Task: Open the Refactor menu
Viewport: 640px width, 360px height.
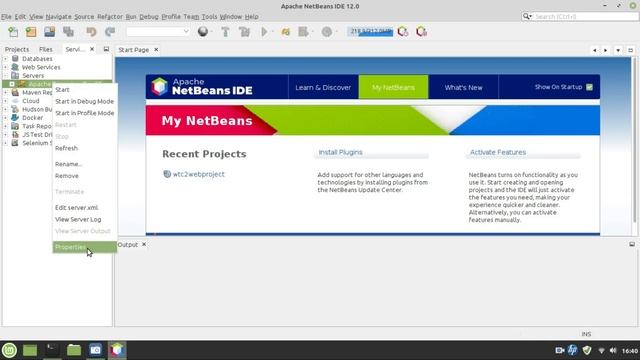Action: point(110,17)
